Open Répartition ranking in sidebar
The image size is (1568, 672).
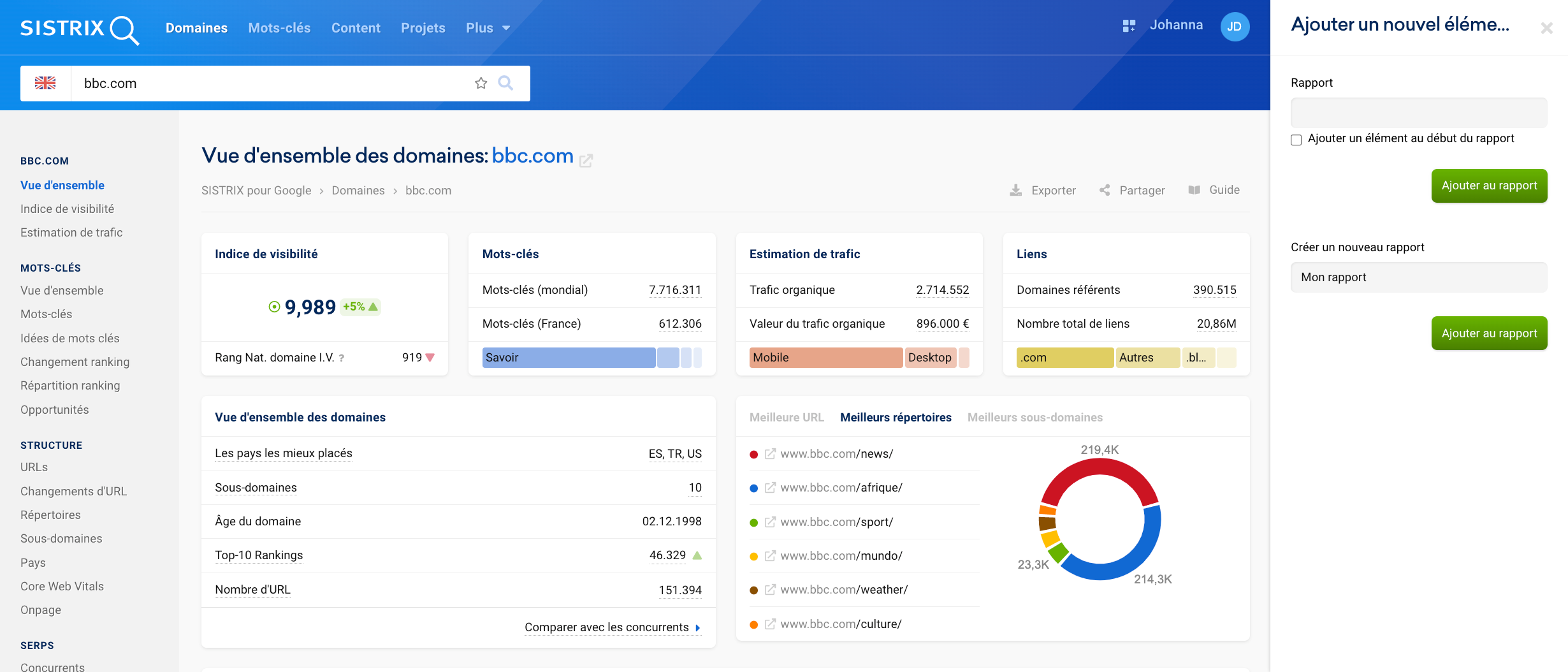(70, 386)
